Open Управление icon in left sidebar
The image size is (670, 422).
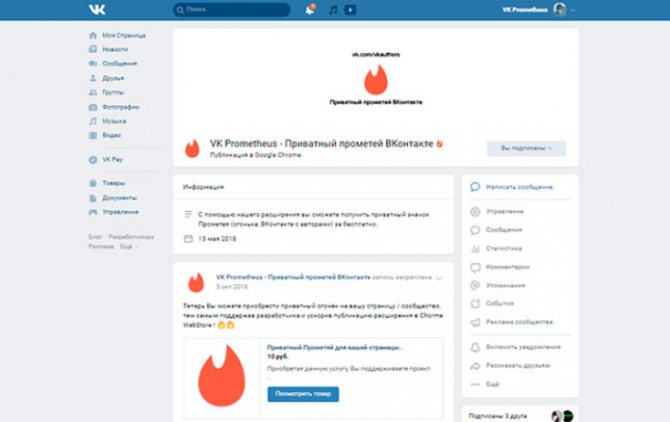point(93,212)
